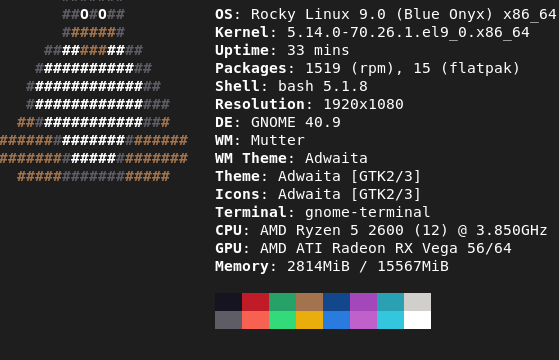Click the Icons Adwaita [GTK2/3] line
Viewport: 559px width, 360px height.
point(318,195)
